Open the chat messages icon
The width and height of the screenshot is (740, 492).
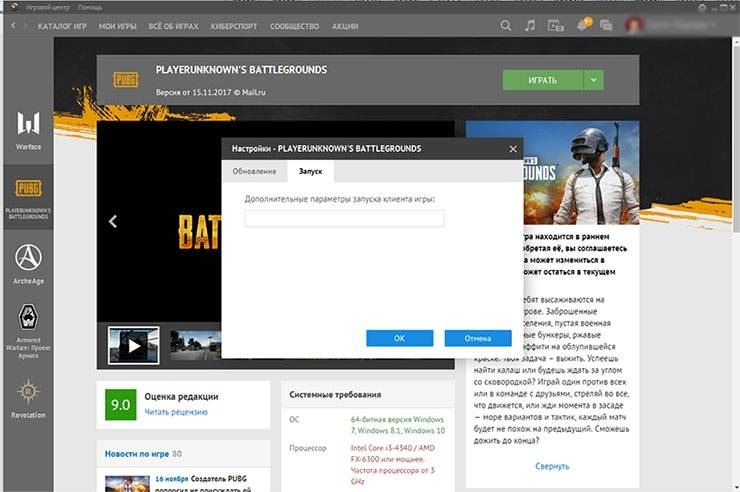pyautogui.click(x=606, y=25)
